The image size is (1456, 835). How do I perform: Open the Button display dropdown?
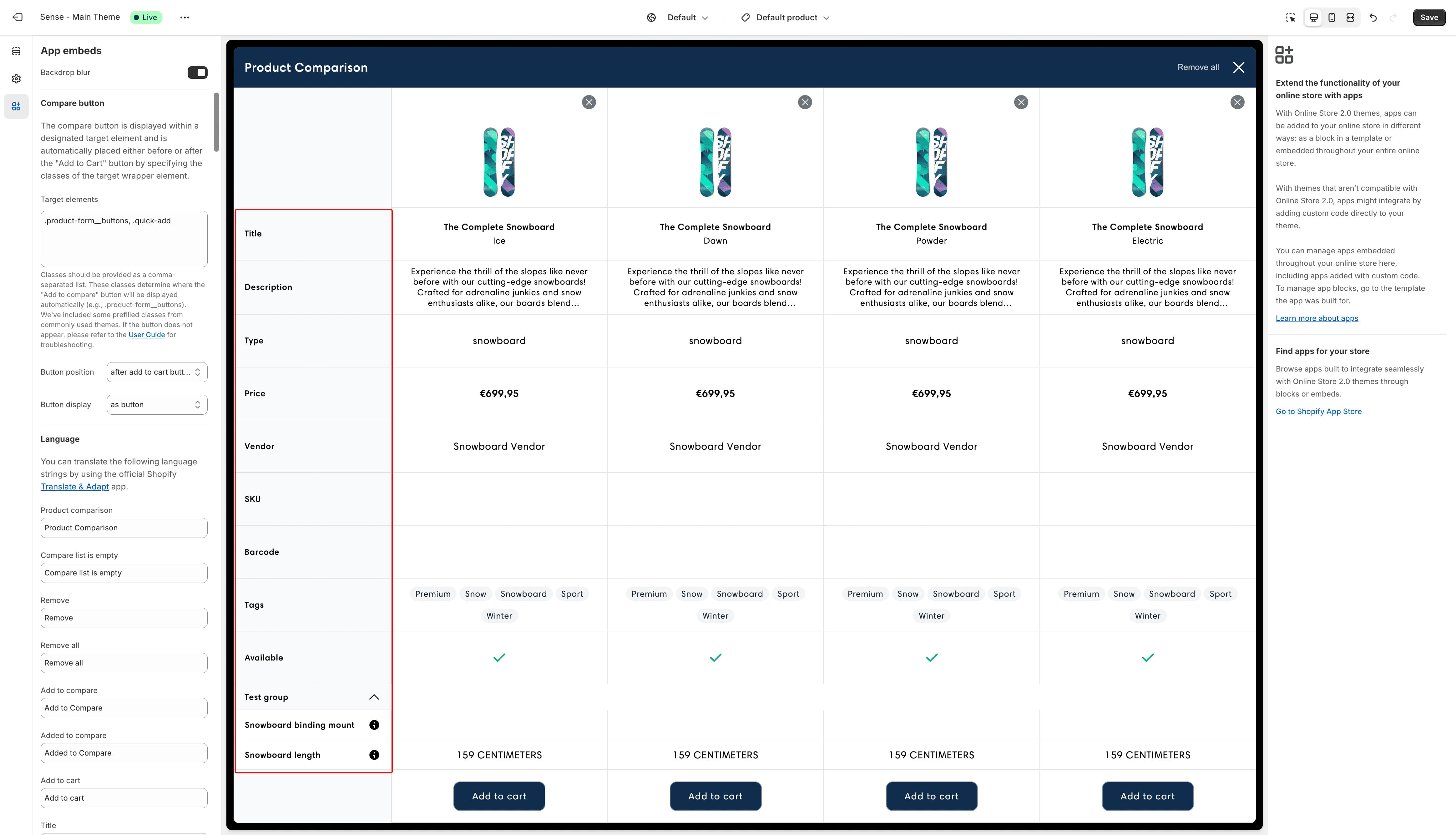pos(156,404)
